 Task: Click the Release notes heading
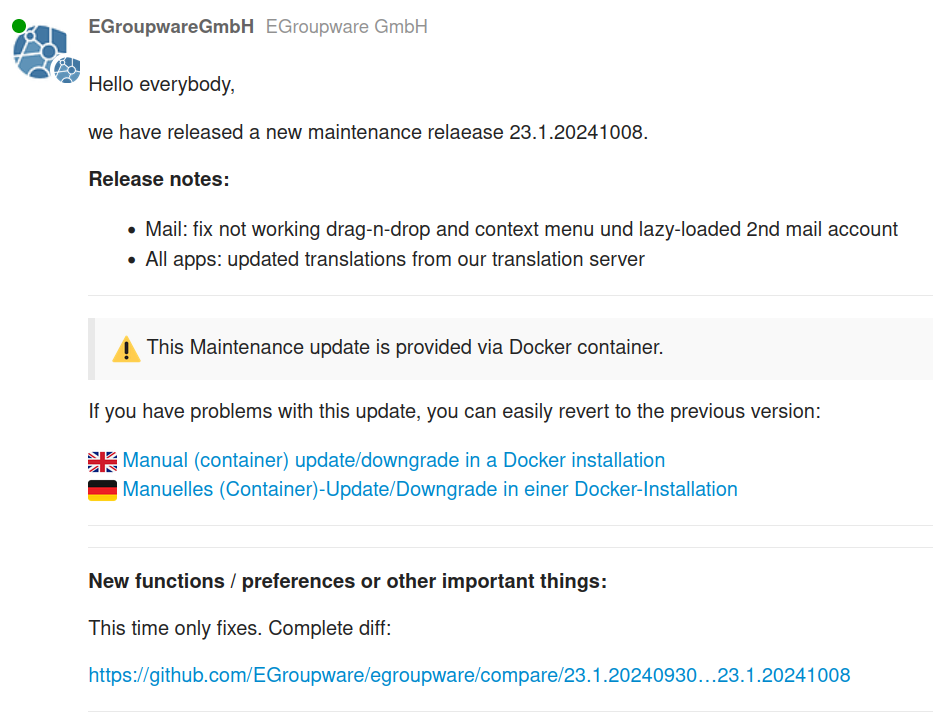click(159, 179)
